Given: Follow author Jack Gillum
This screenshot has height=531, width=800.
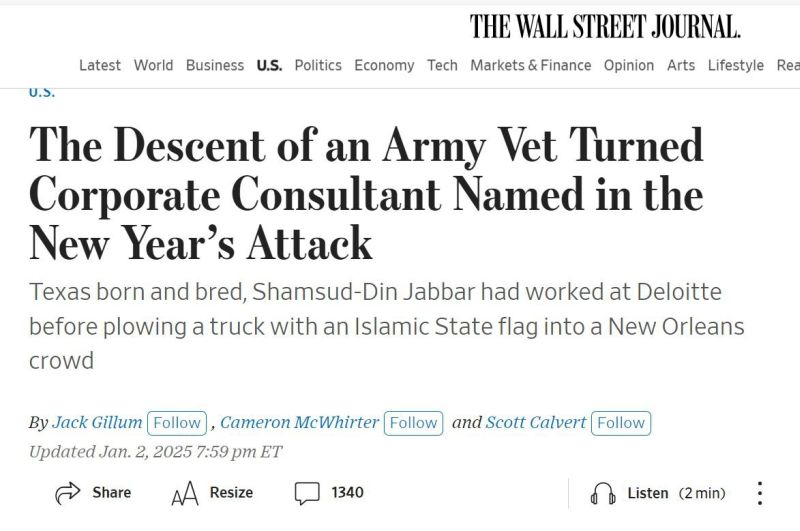Looking at the screenshot, I should pyautogui.click(x=177, y=423).
